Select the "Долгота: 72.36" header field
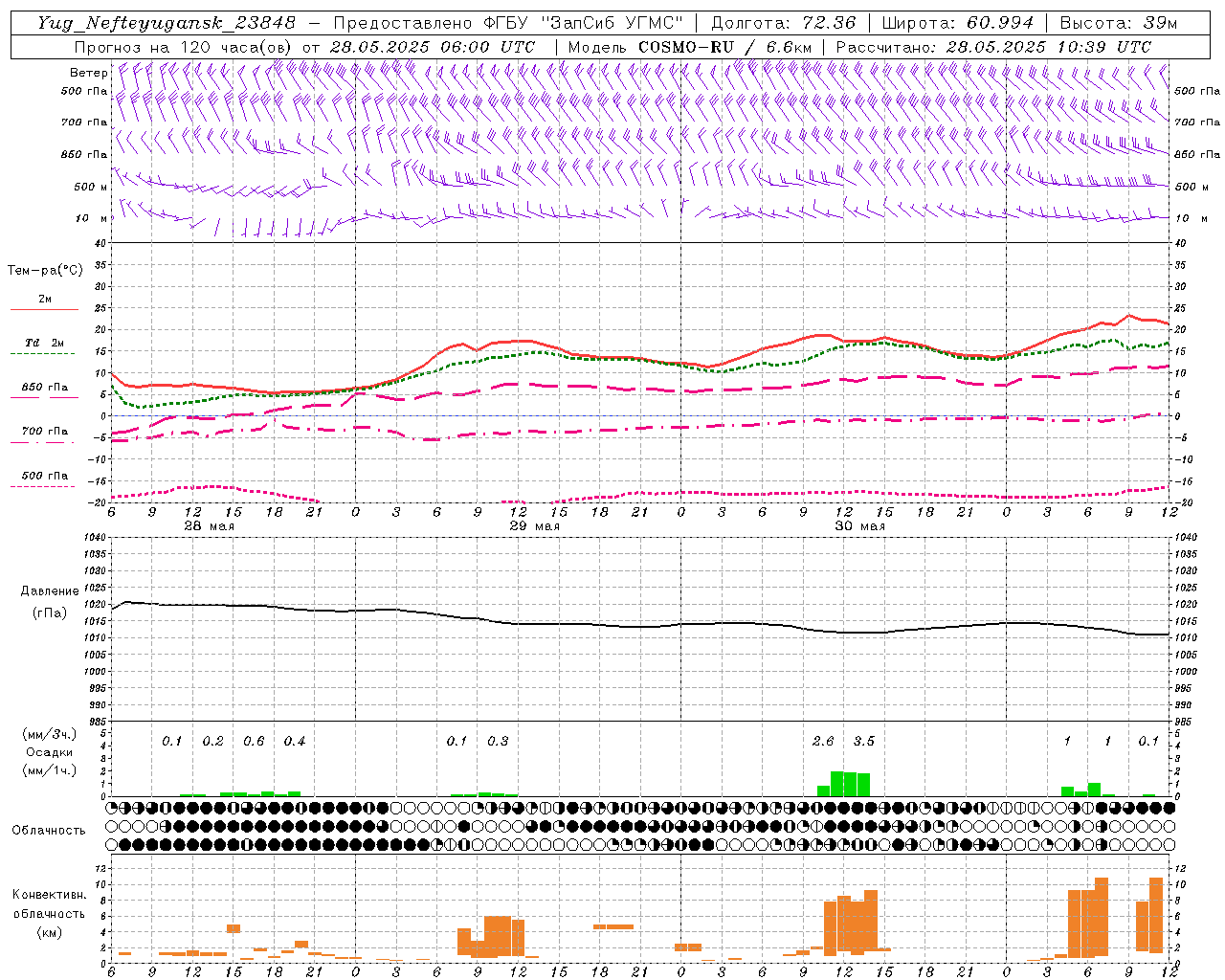The height and width of the screenshot is (980, 1225). [783, 23]
